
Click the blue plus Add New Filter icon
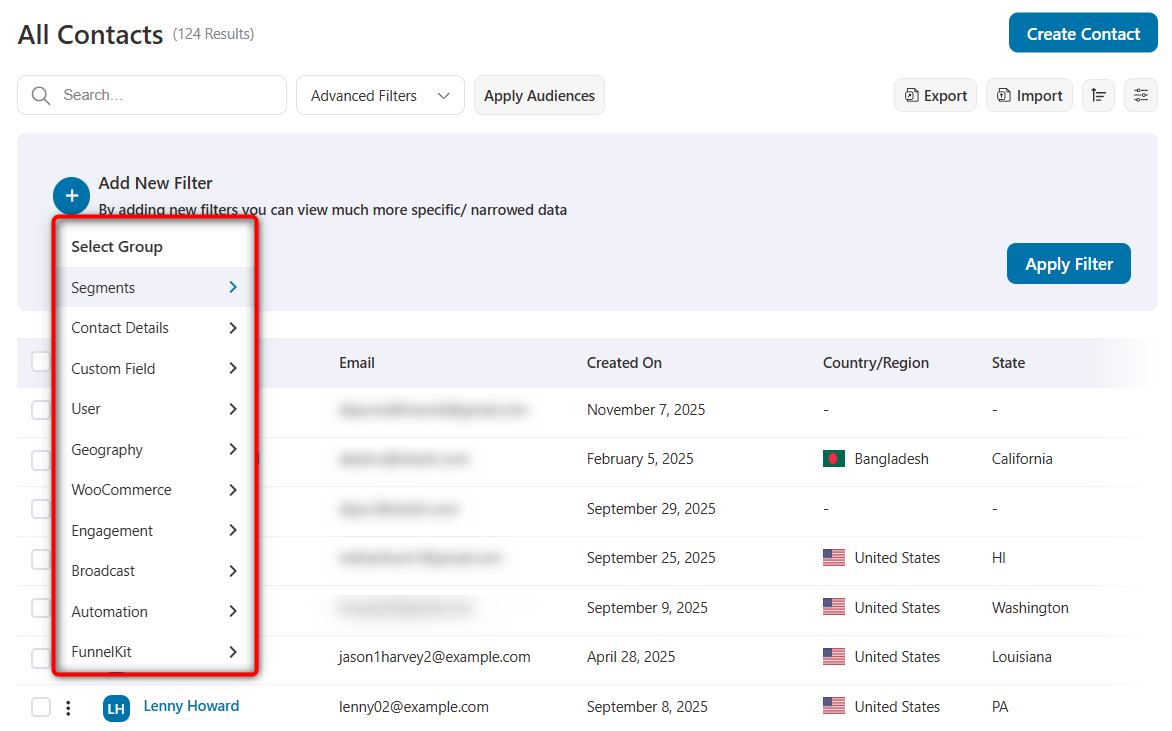[x=71, y=196]
